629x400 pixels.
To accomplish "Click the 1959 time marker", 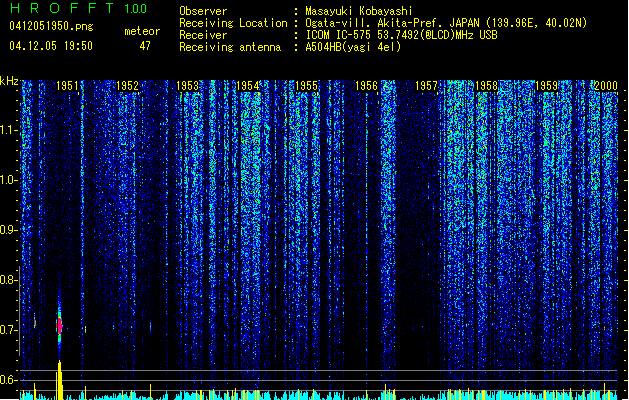I will point(546,86).
